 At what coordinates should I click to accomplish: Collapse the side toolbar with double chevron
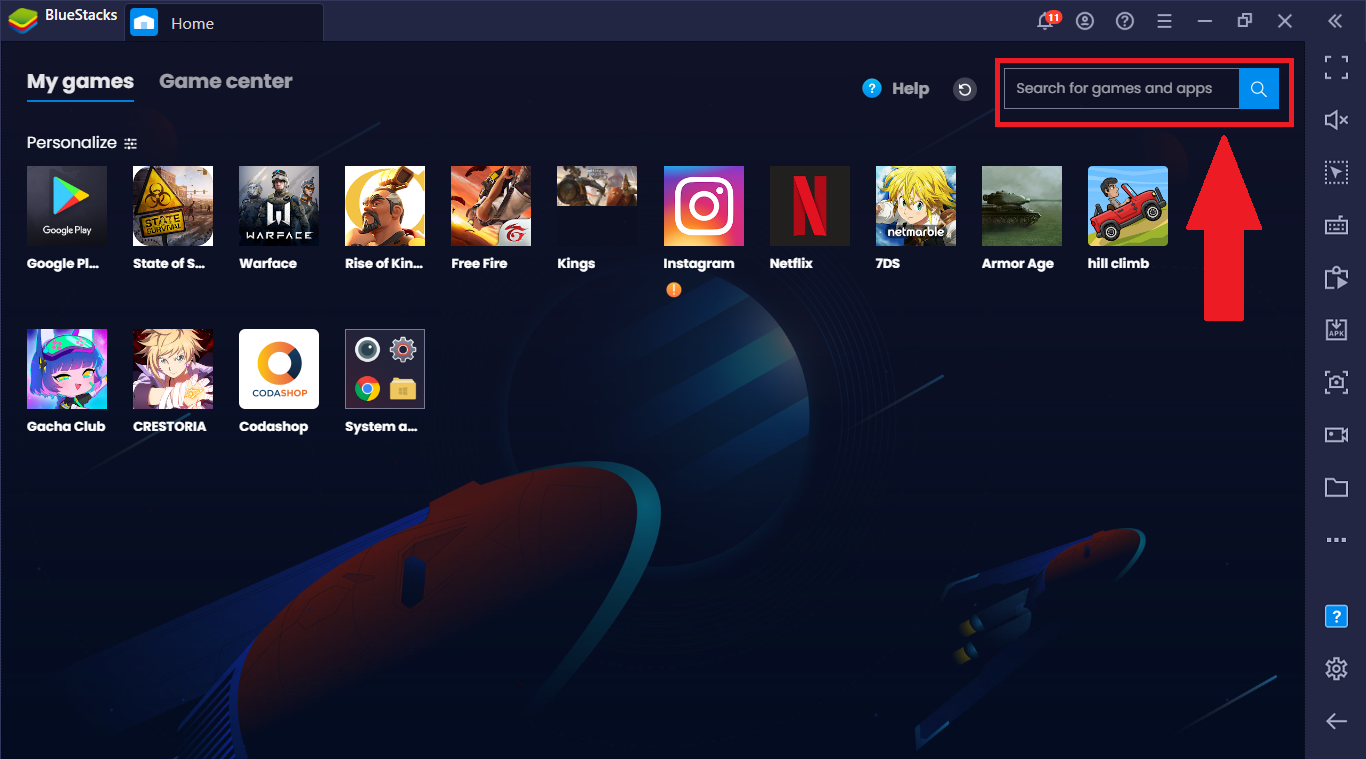pos(1335,21)
